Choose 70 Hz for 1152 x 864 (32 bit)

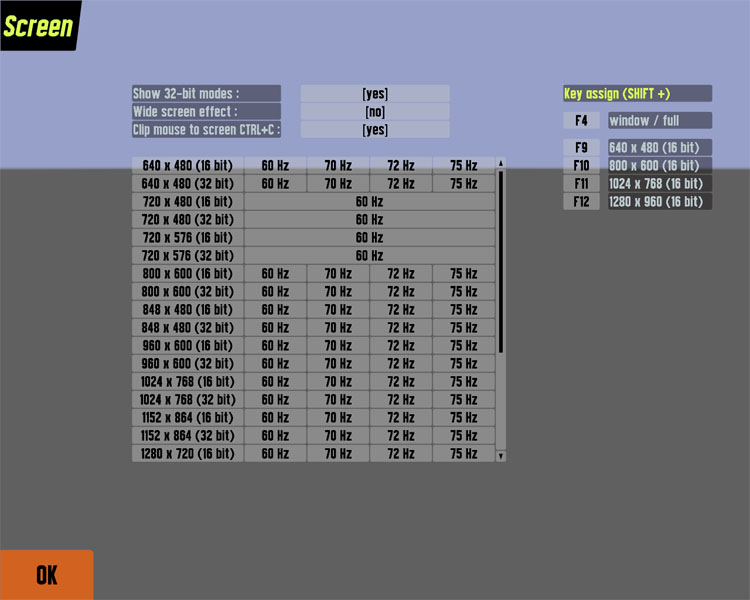pyautogui.click(x=338, y=435)
